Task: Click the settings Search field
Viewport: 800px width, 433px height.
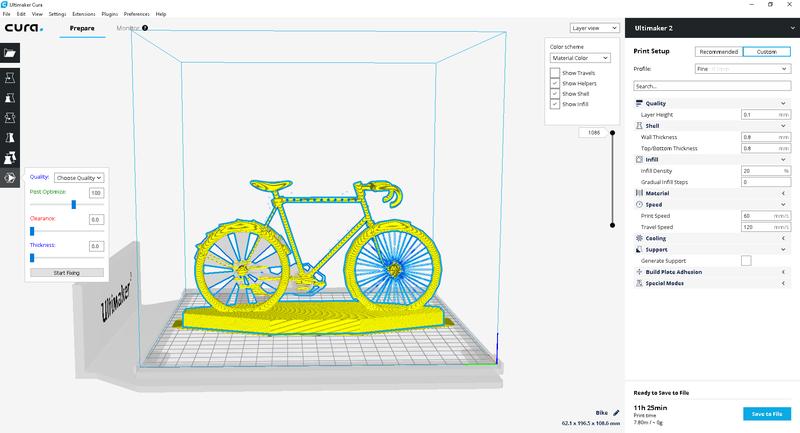Action: pyautogui.click(x=711, y=87)
